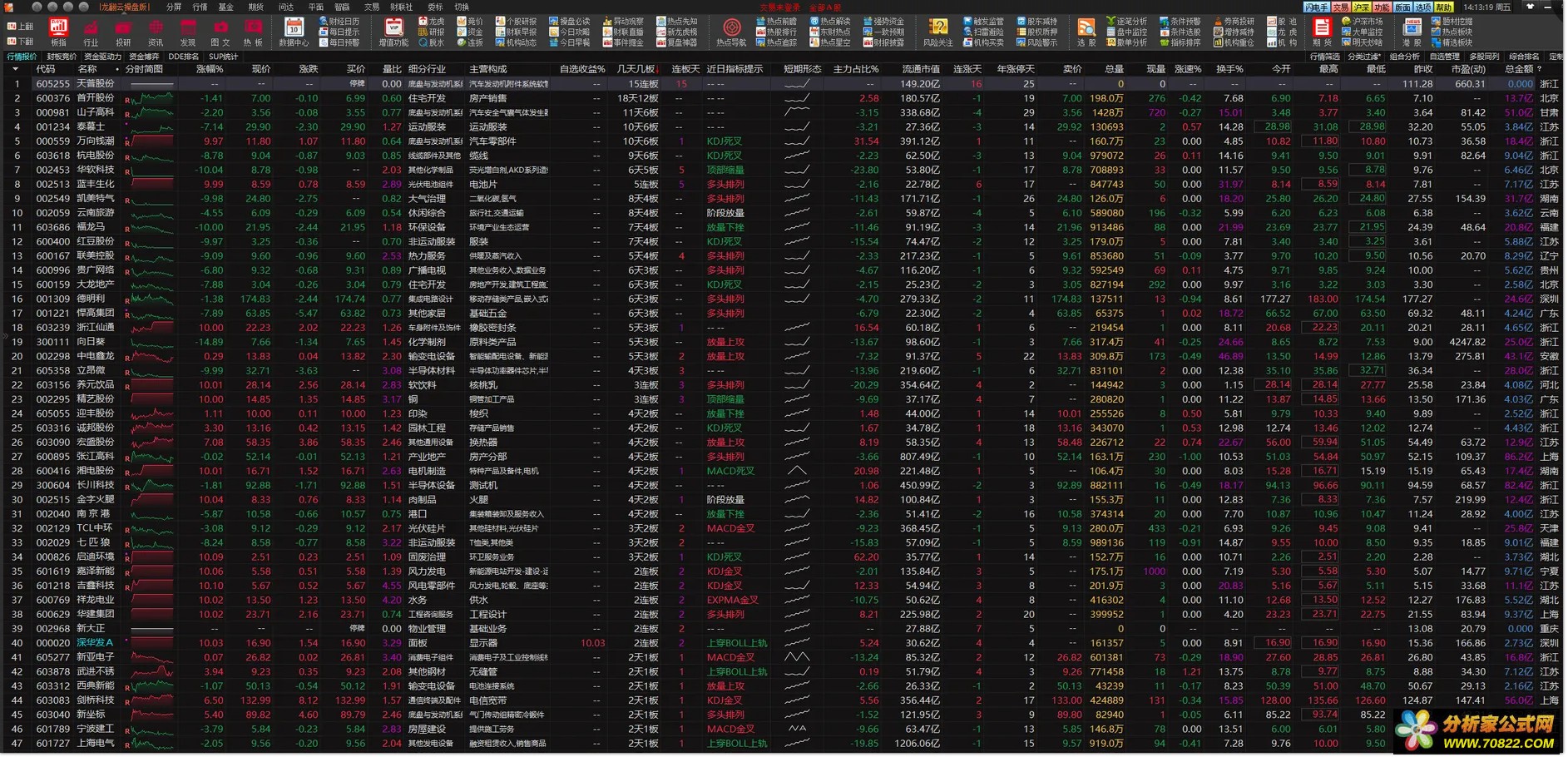Click the 上翻 page-up icon
The width and height of the screenshot is (1568, 757).
pos(21,27)
